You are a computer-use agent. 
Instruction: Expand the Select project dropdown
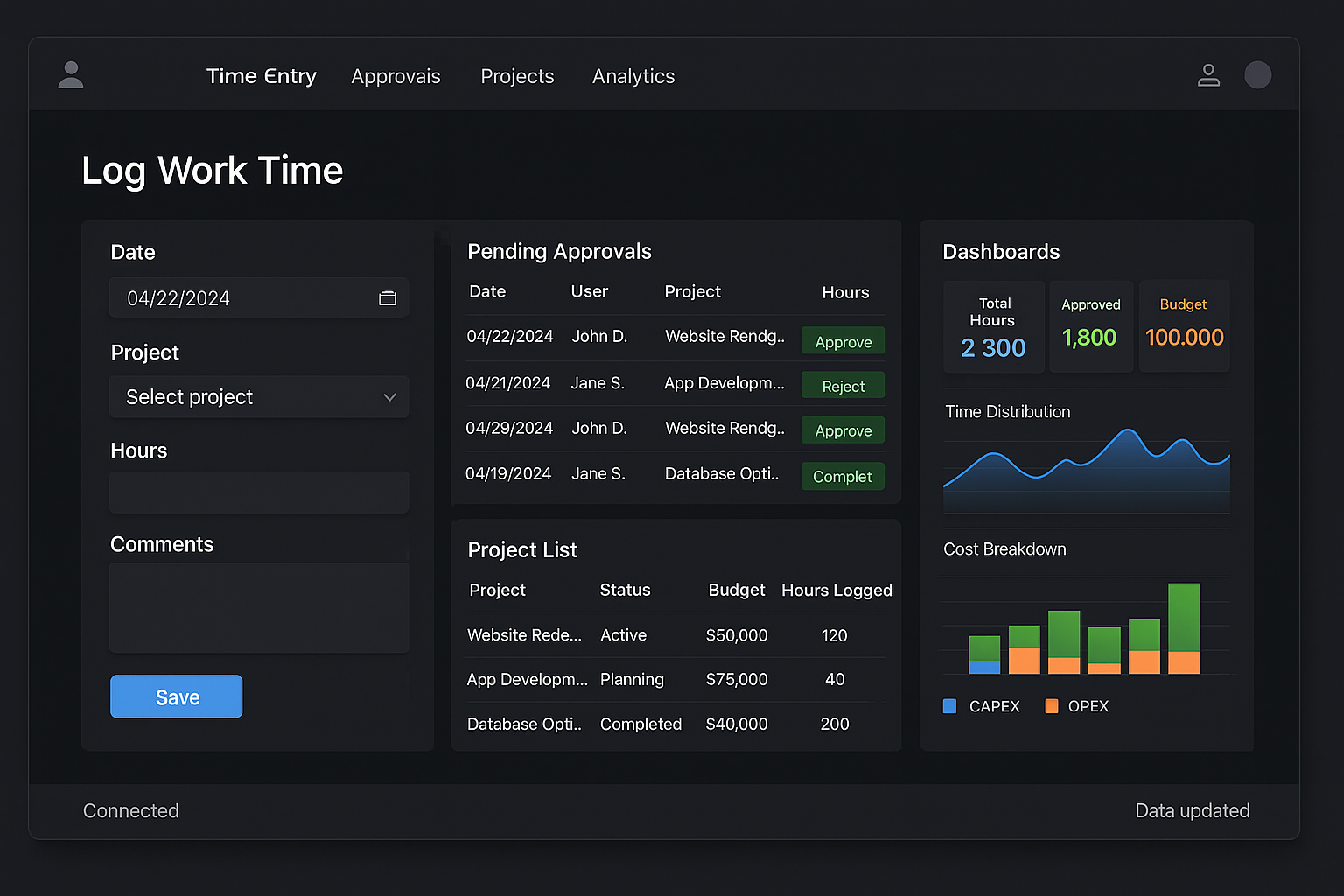click(x=258, y=397)
